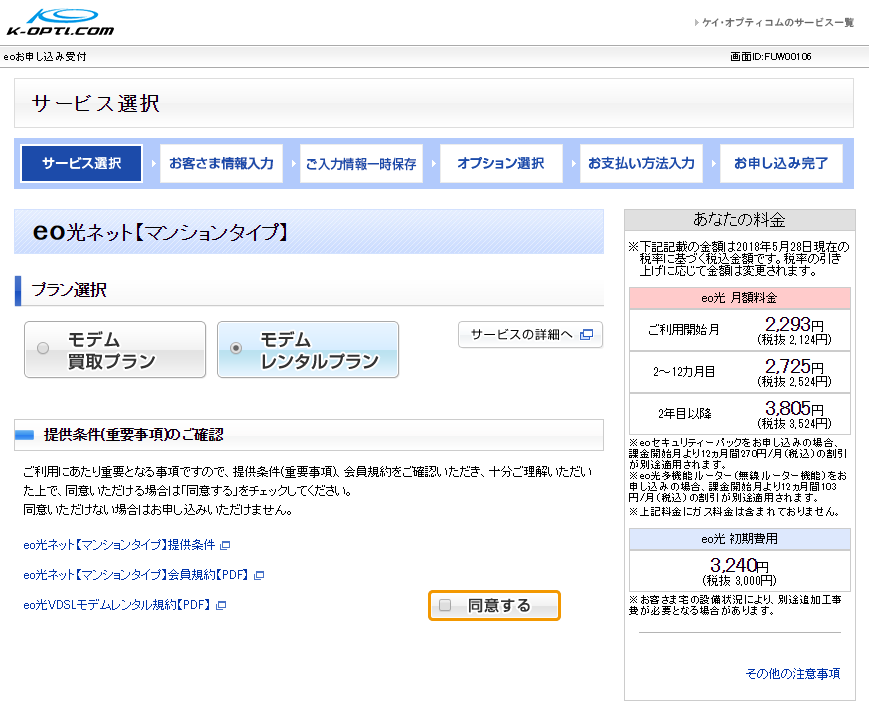869x712 pixels.
Task: Click the ご利用開始月 row label
Action: click(684, 330)
